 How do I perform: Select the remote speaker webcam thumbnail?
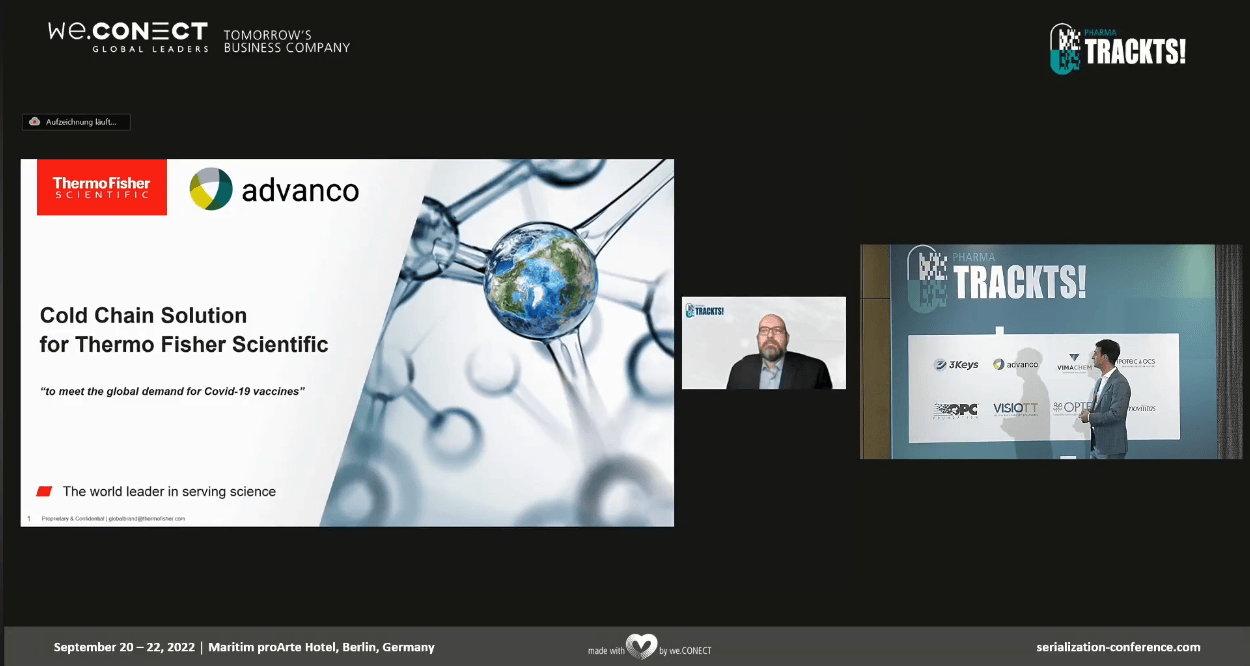coord(764,343)
